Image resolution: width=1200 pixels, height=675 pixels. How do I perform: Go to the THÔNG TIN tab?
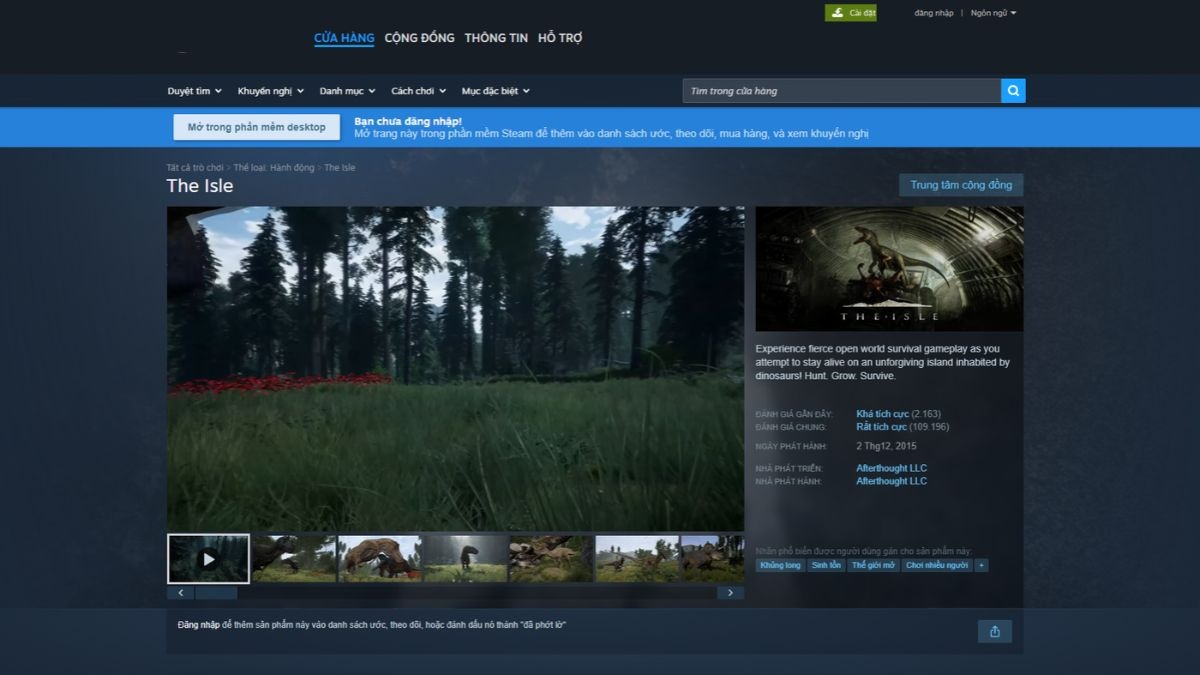pyautogui.click(x=496, y=38)
